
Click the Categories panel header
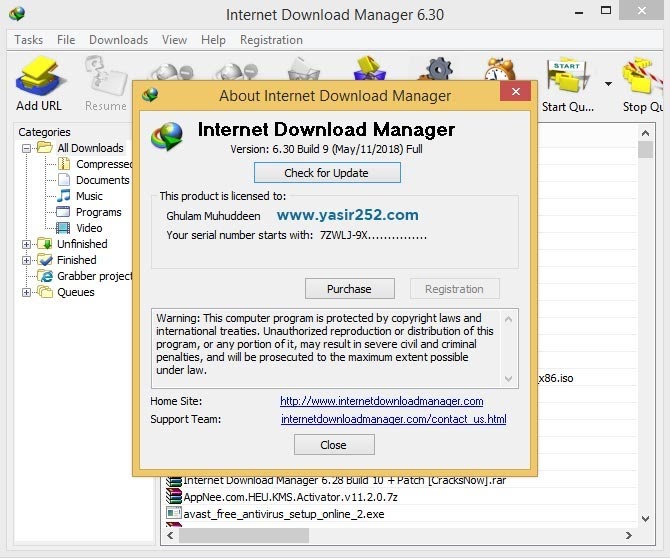(x=44, y=132)
